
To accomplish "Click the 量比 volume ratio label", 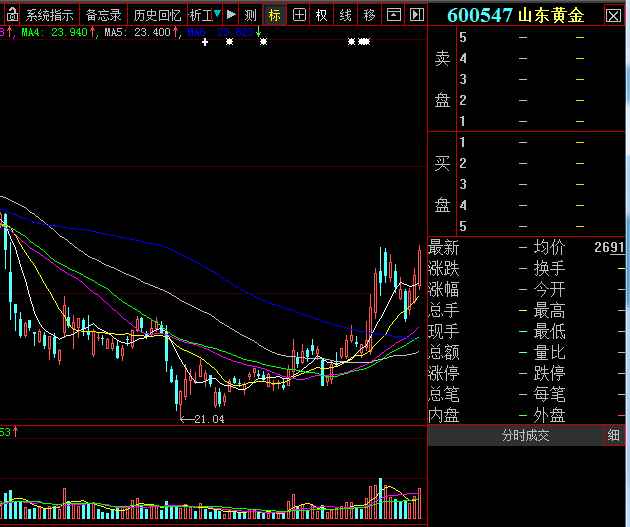I will point(549,352).
